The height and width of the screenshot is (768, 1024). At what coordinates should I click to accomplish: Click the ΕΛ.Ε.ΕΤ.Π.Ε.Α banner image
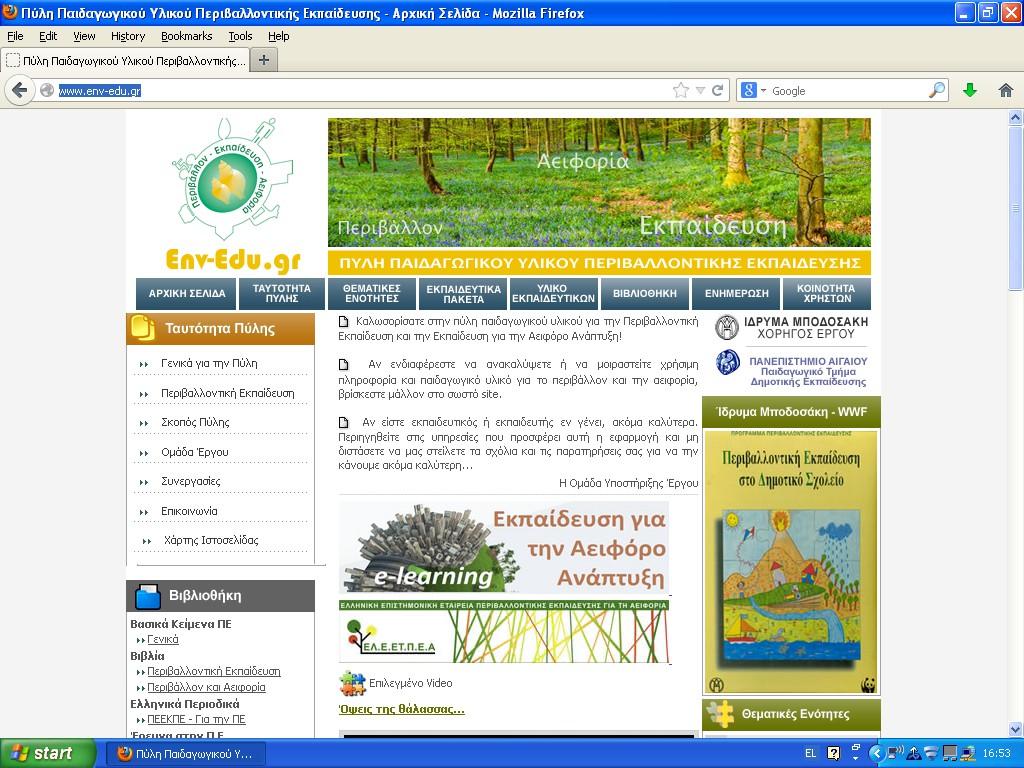(504, 632)
